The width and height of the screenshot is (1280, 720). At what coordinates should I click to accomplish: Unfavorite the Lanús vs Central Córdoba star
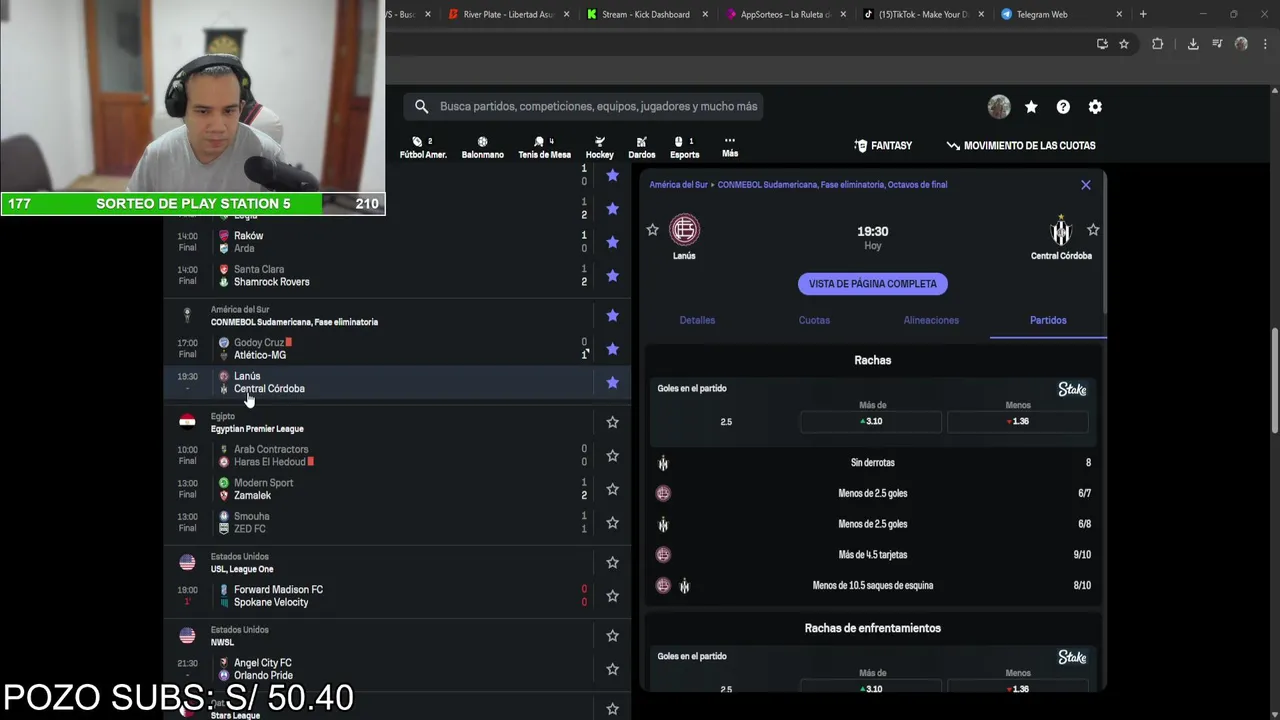click(612, 382)
